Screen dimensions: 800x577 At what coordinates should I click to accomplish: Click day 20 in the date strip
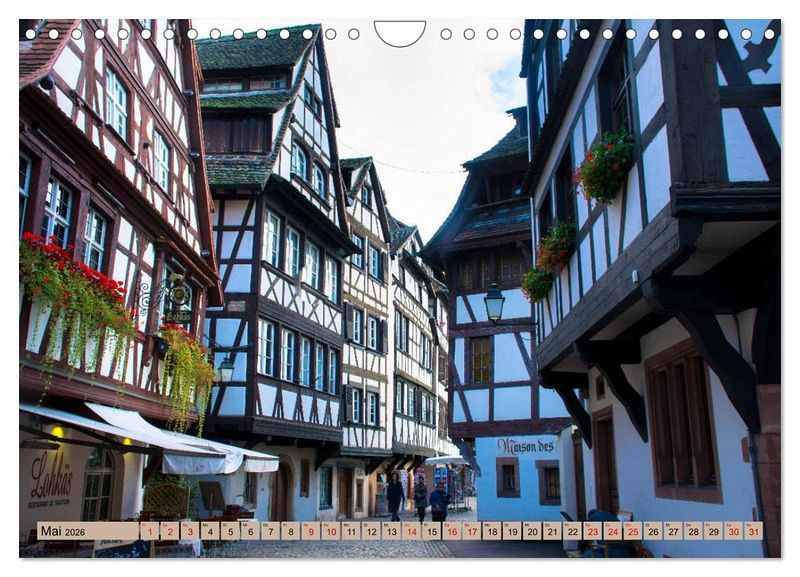[x=531, y=531]
